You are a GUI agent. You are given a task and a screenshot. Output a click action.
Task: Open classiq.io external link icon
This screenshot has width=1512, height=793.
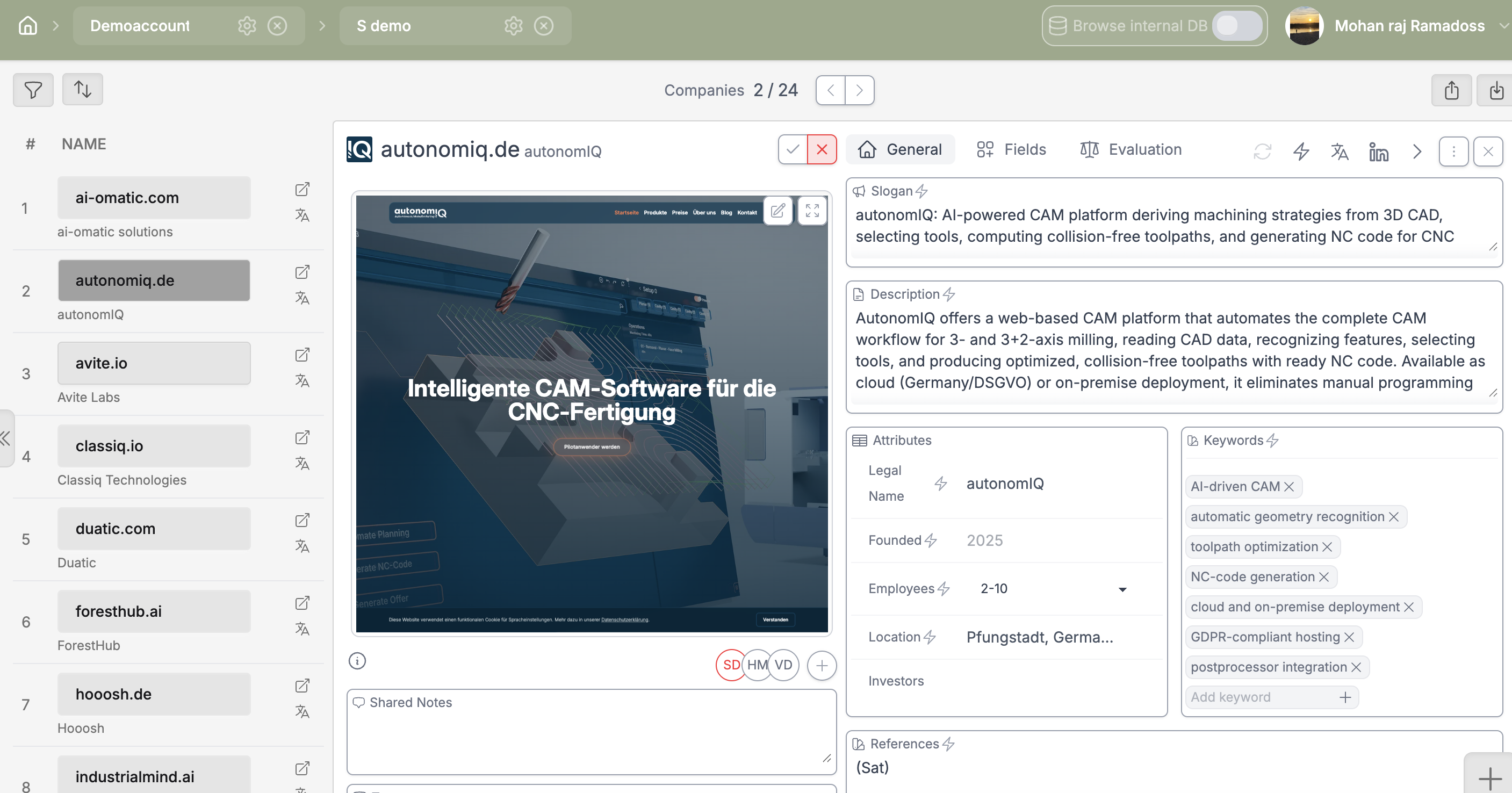301,438
